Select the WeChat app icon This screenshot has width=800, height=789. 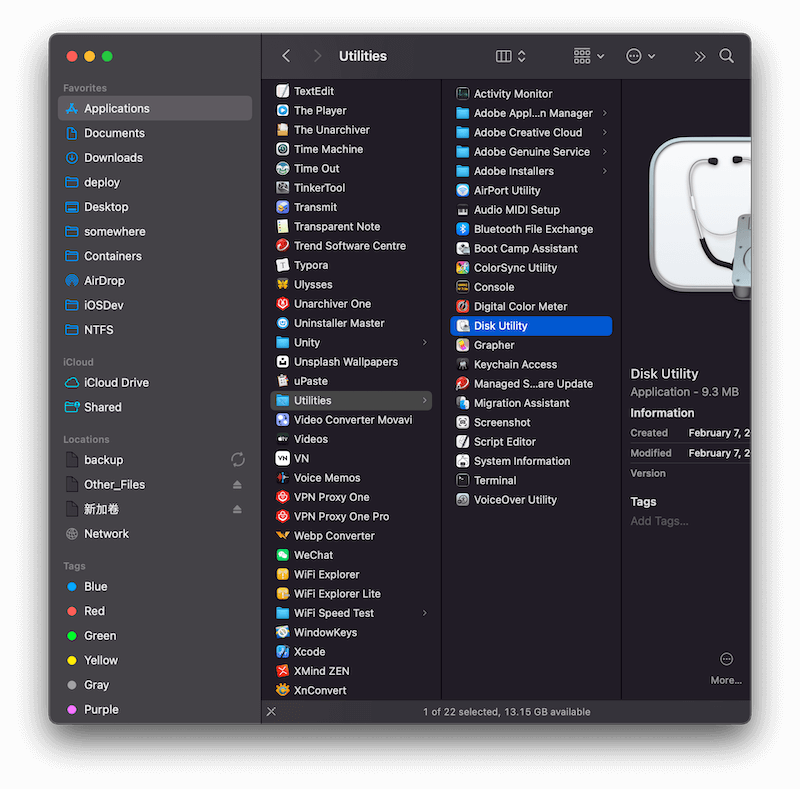pos(282,555)
